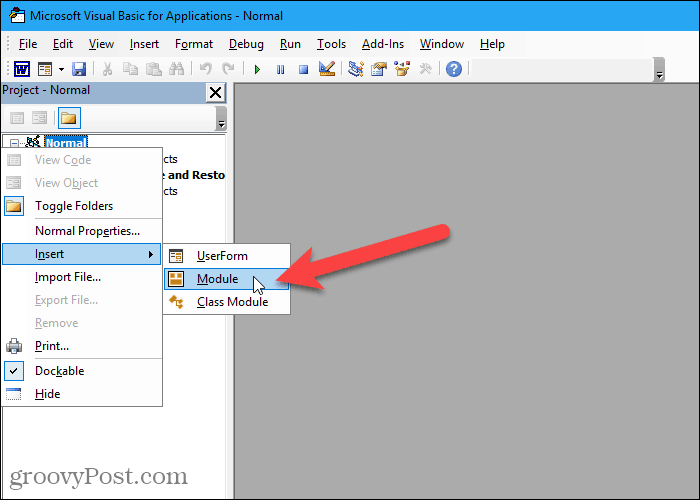Open the Add-Ins menu
The height and width of the screenshot is (500, 700).
(x=383, y=44)
